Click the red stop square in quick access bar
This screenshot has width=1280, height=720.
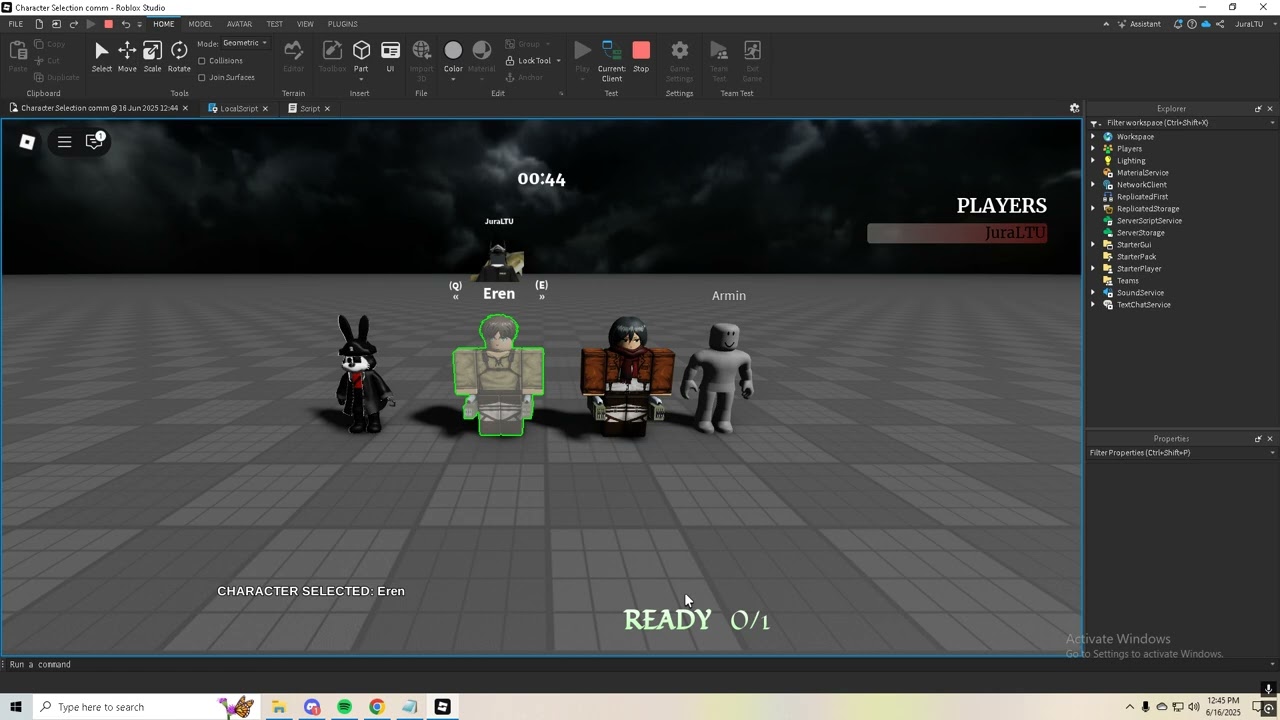pyautogui.click(x=108, y=24)
